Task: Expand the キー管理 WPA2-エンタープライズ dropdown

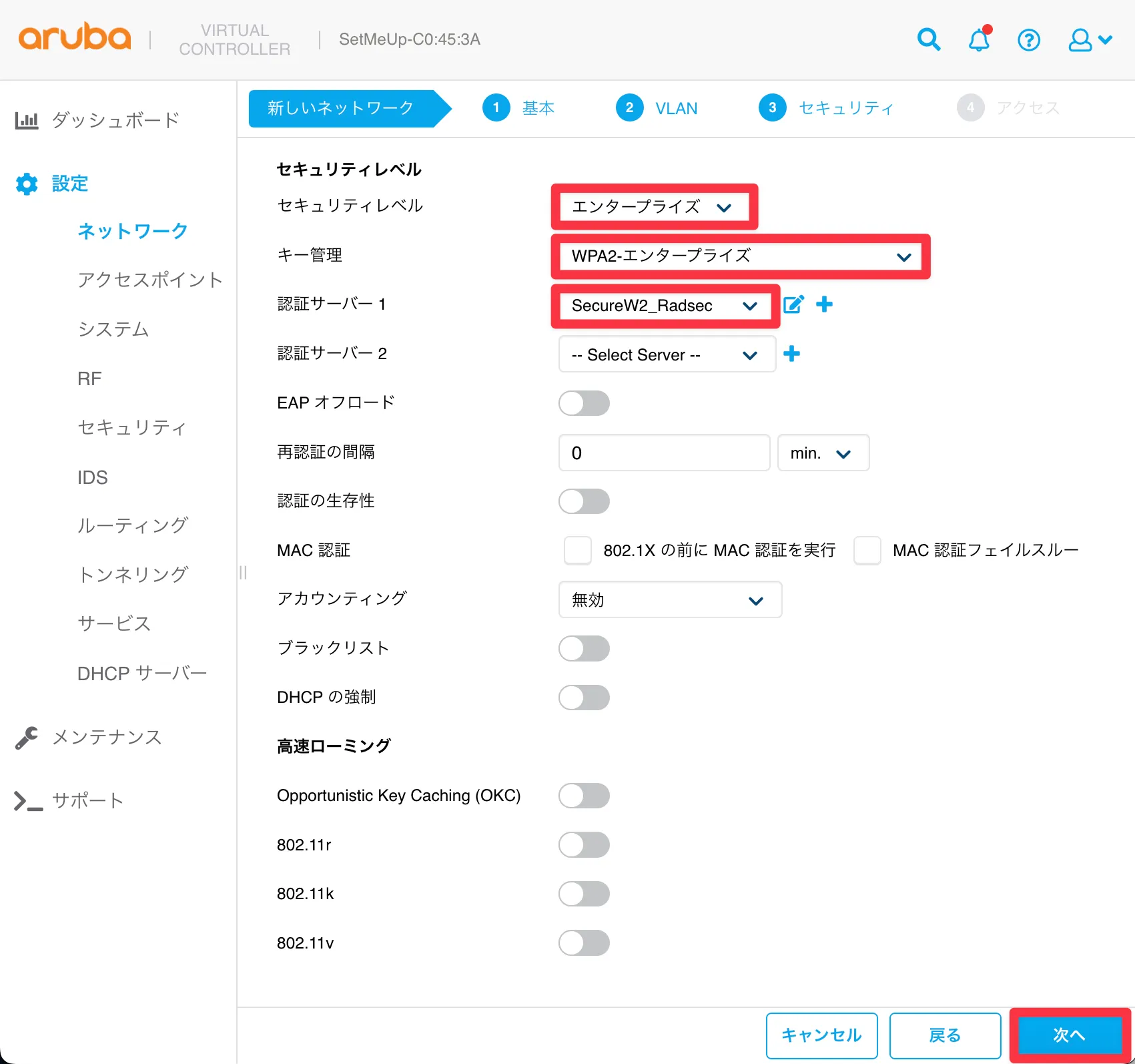Action: [x=739, y=256]
